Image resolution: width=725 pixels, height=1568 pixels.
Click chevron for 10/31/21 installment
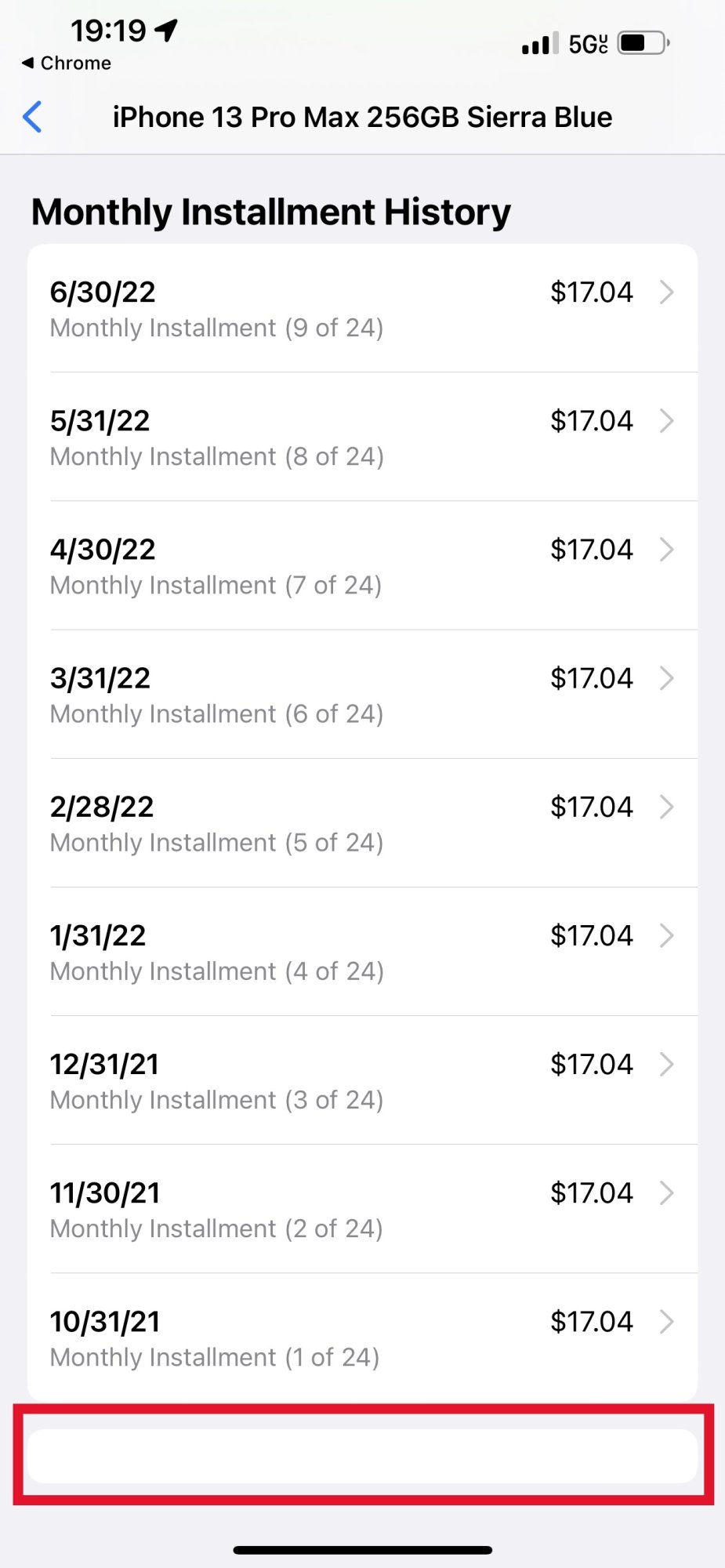[x=667, y=1320]
